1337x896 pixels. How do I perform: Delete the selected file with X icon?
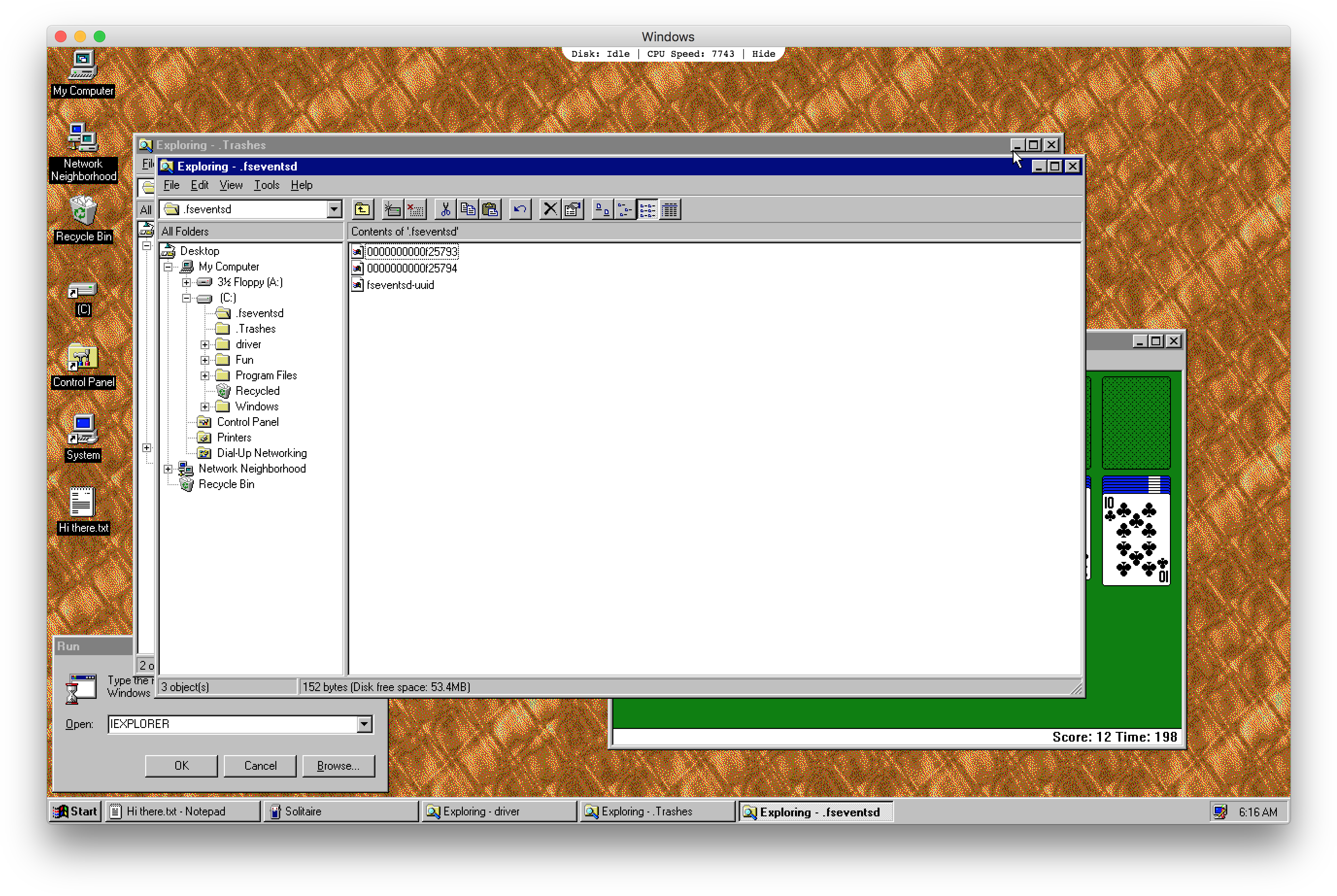[x=550, y=210]
